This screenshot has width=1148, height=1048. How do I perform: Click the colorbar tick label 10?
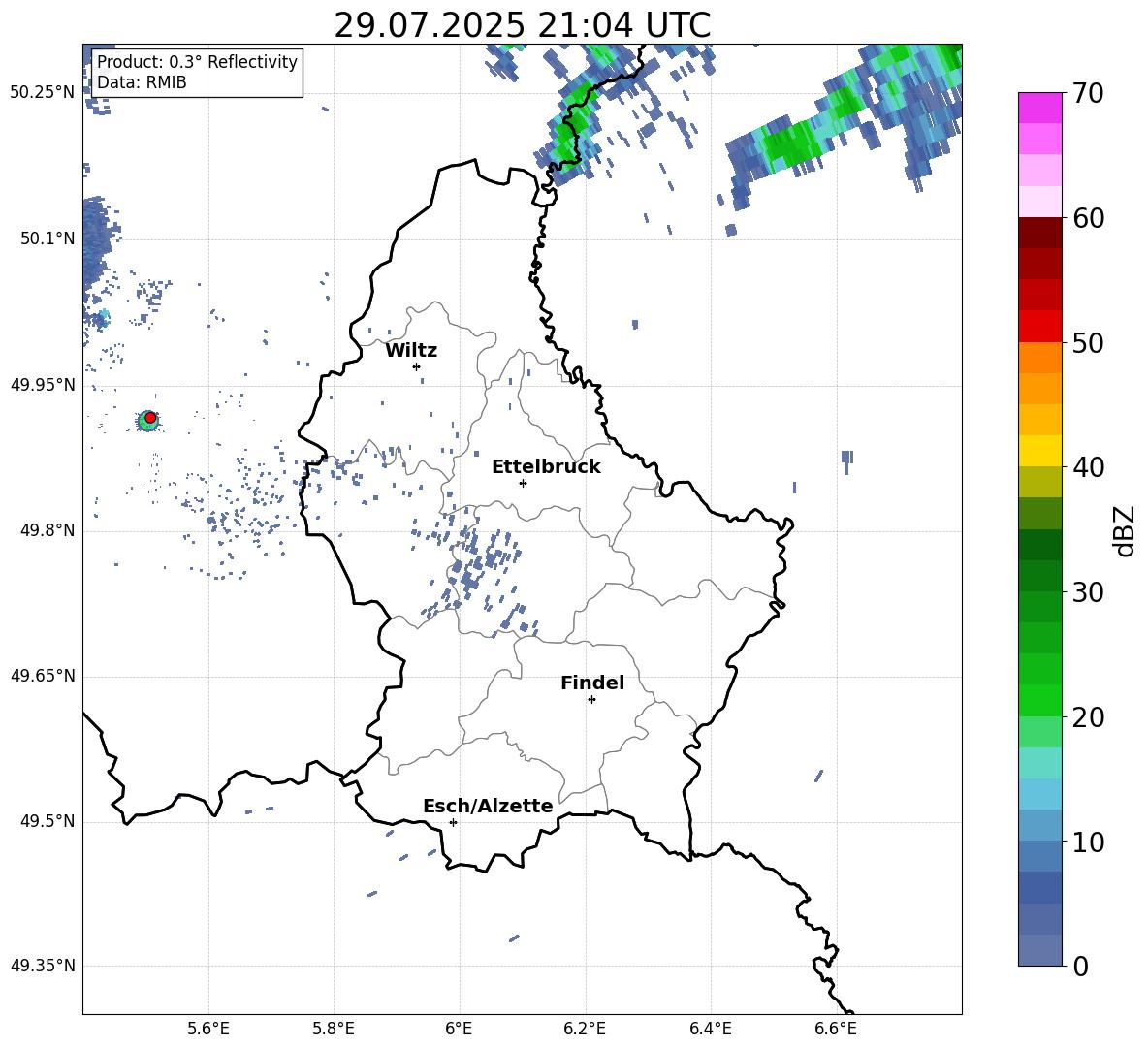tap(1088, 842)
